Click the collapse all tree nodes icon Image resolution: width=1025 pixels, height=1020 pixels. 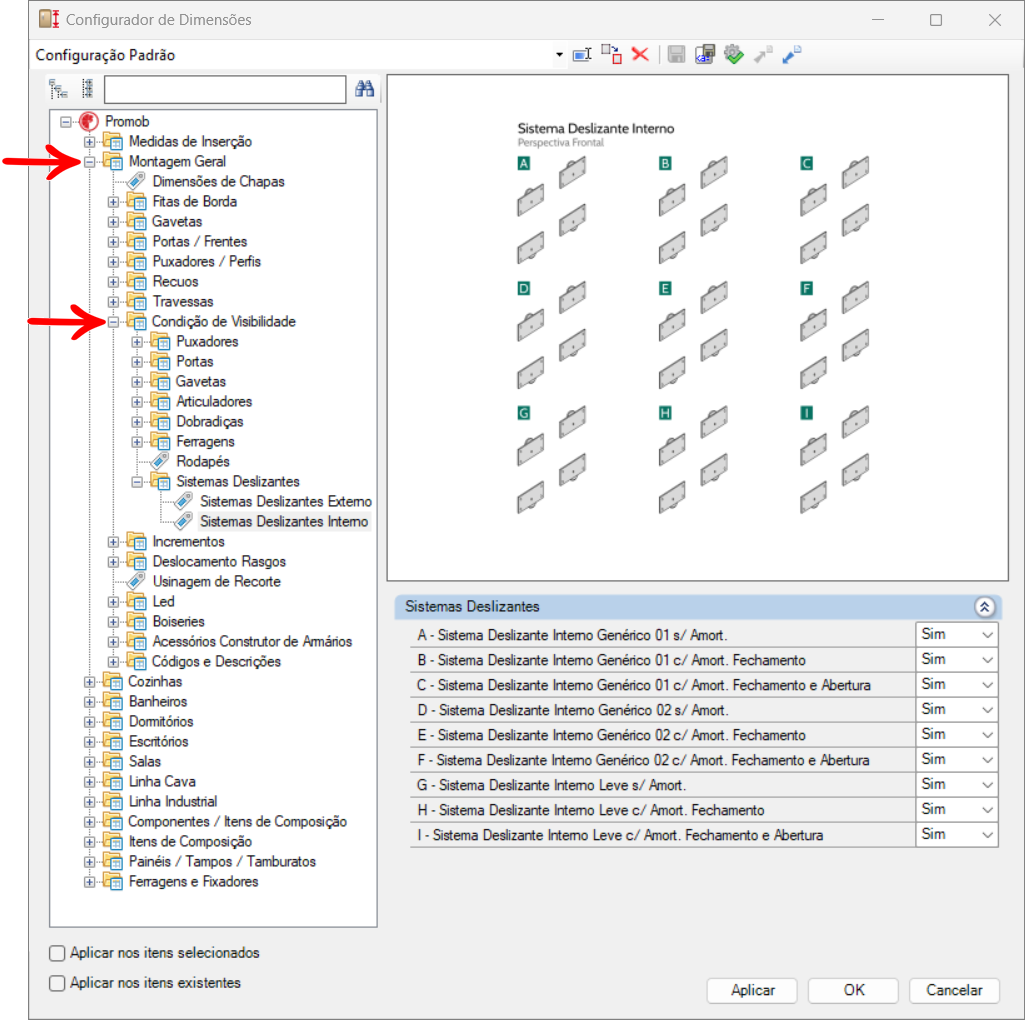pyautogui.click(x=87, y=89)
